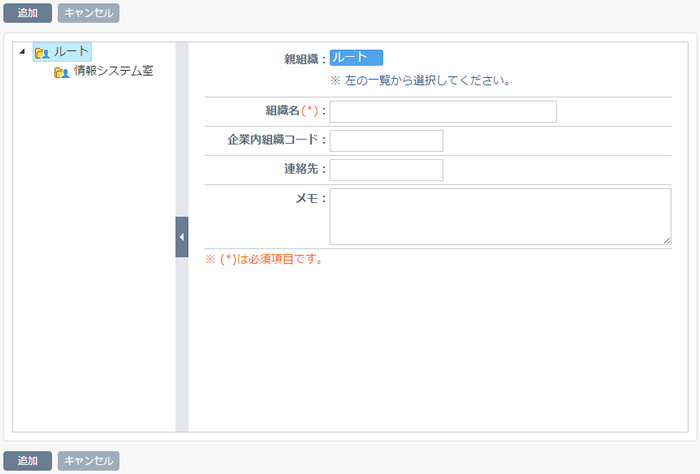Collapse the ルート tree node triangle

click(x=22, y=52)
